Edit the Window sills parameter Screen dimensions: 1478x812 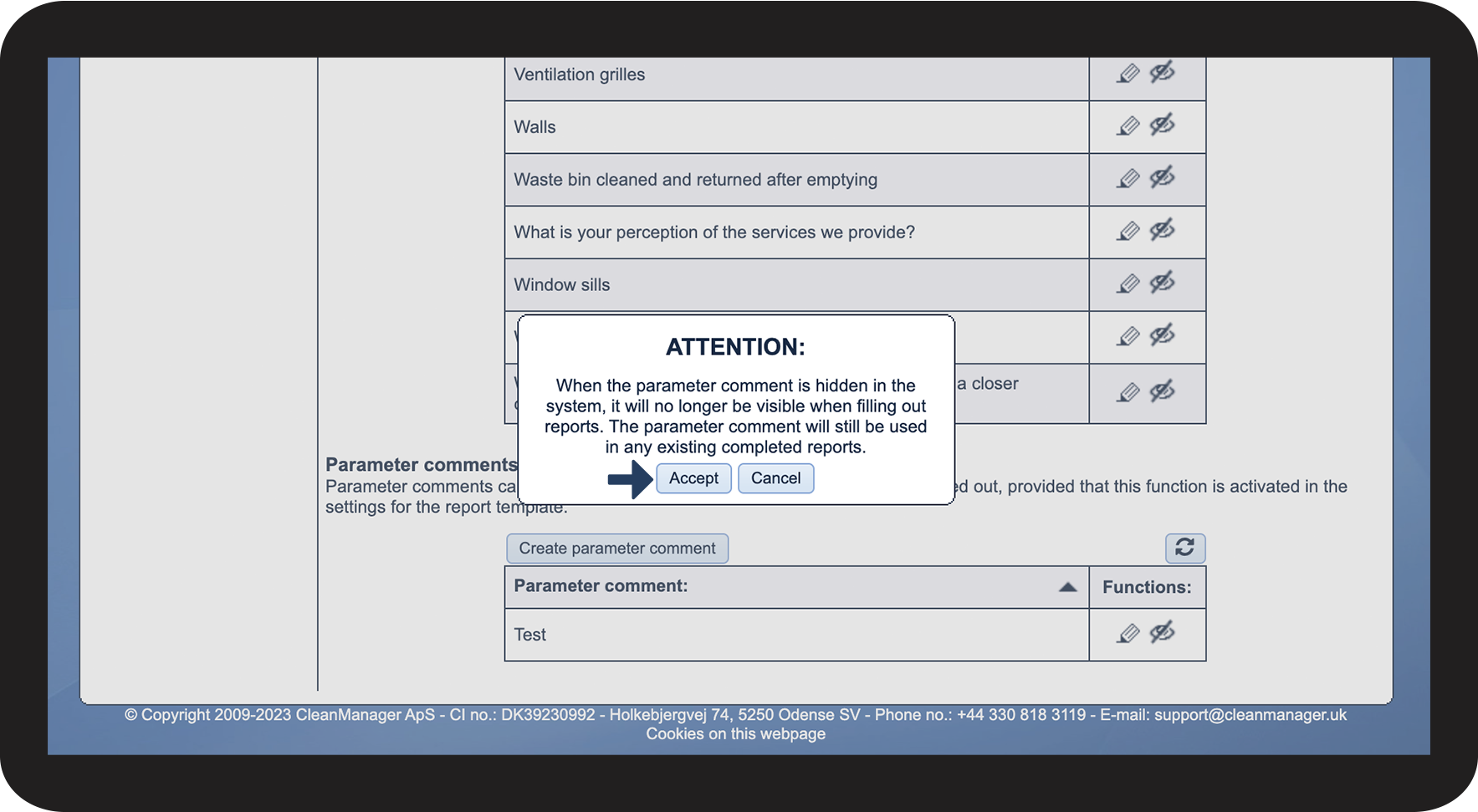tap(1128, 284)
